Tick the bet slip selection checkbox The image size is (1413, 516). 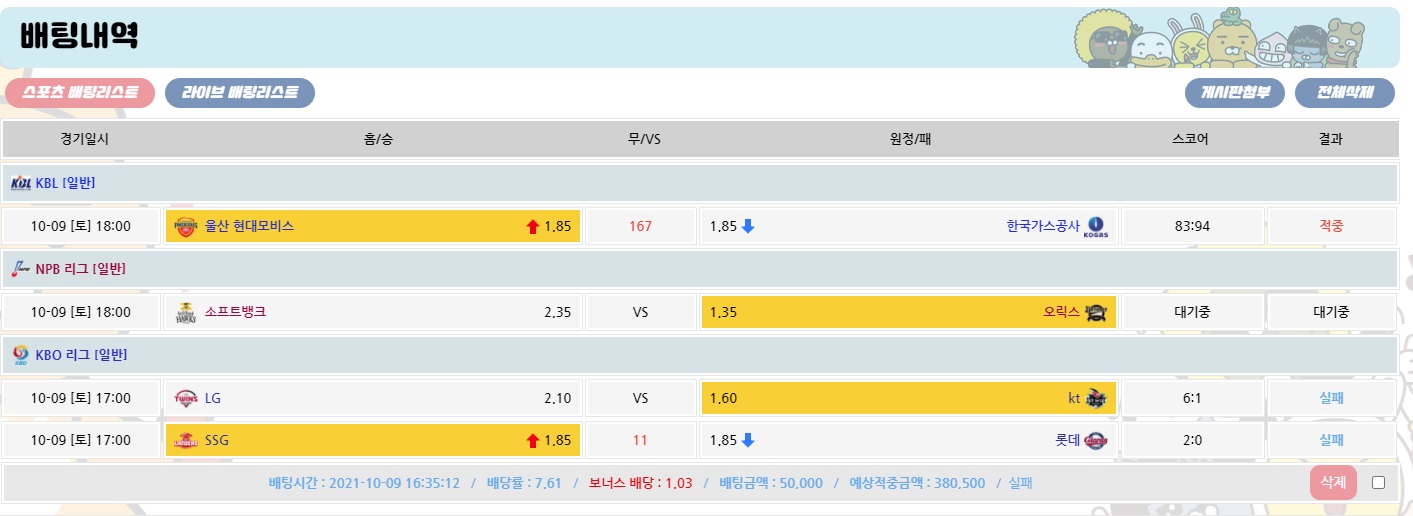coord(1378,483)
